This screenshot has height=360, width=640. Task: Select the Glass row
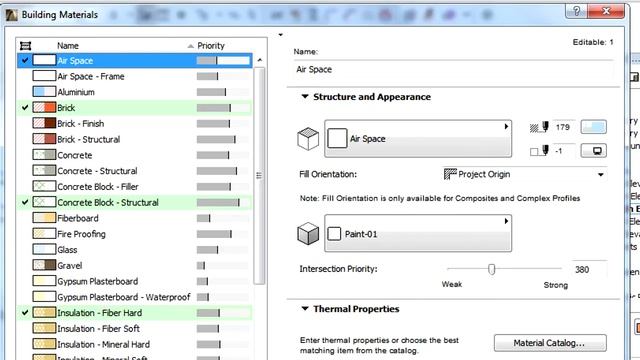[x=135, y=249]
